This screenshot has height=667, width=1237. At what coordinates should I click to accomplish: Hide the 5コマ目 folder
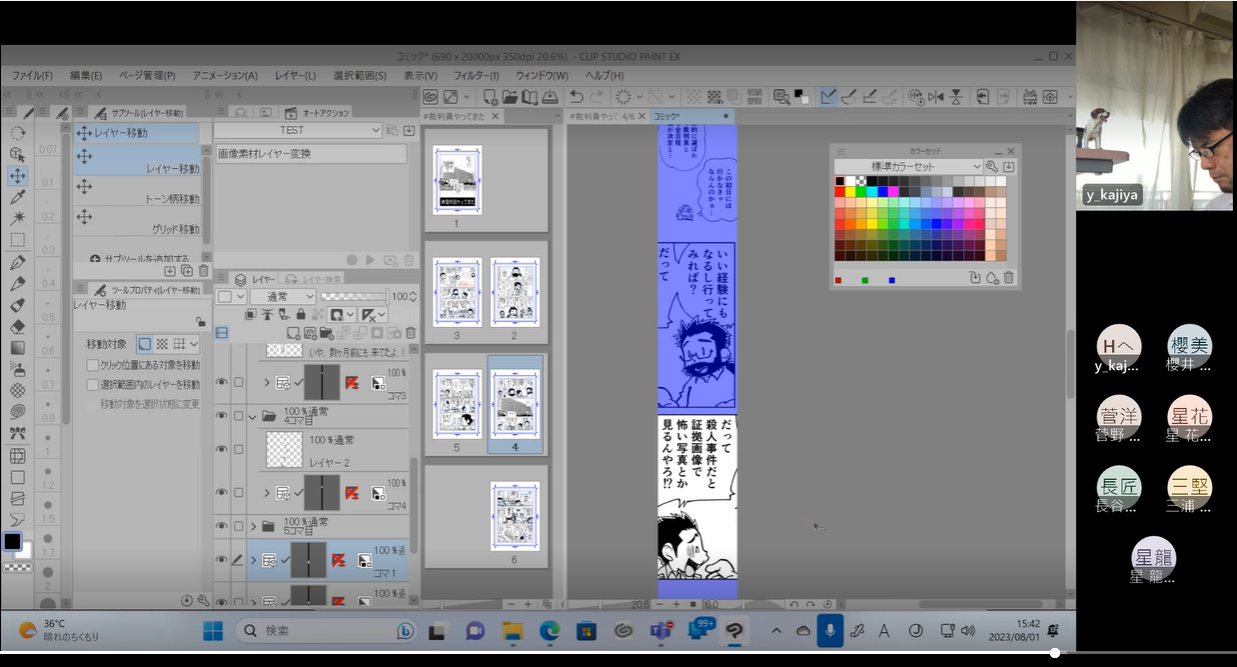tap(221, 526)
